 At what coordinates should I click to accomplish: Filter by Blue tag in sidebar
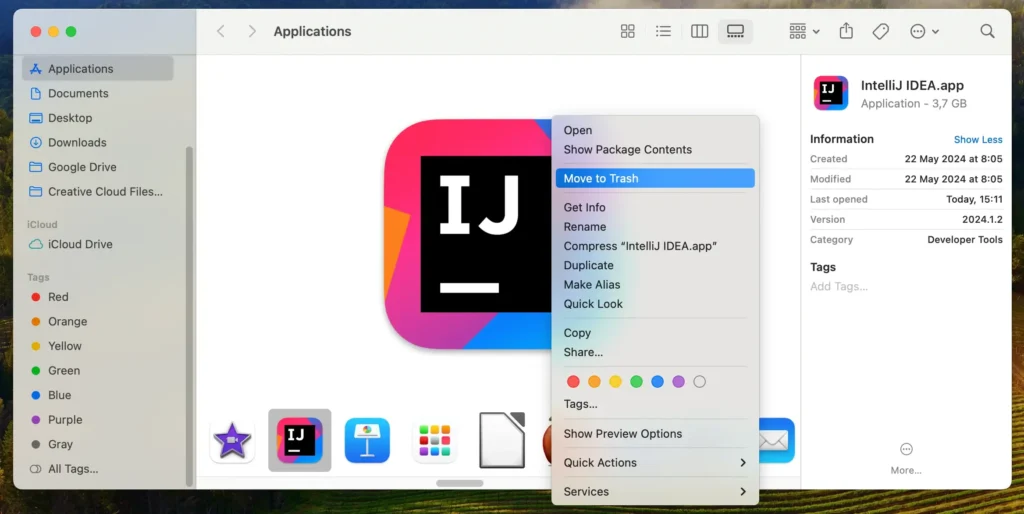tap(98, 395)
